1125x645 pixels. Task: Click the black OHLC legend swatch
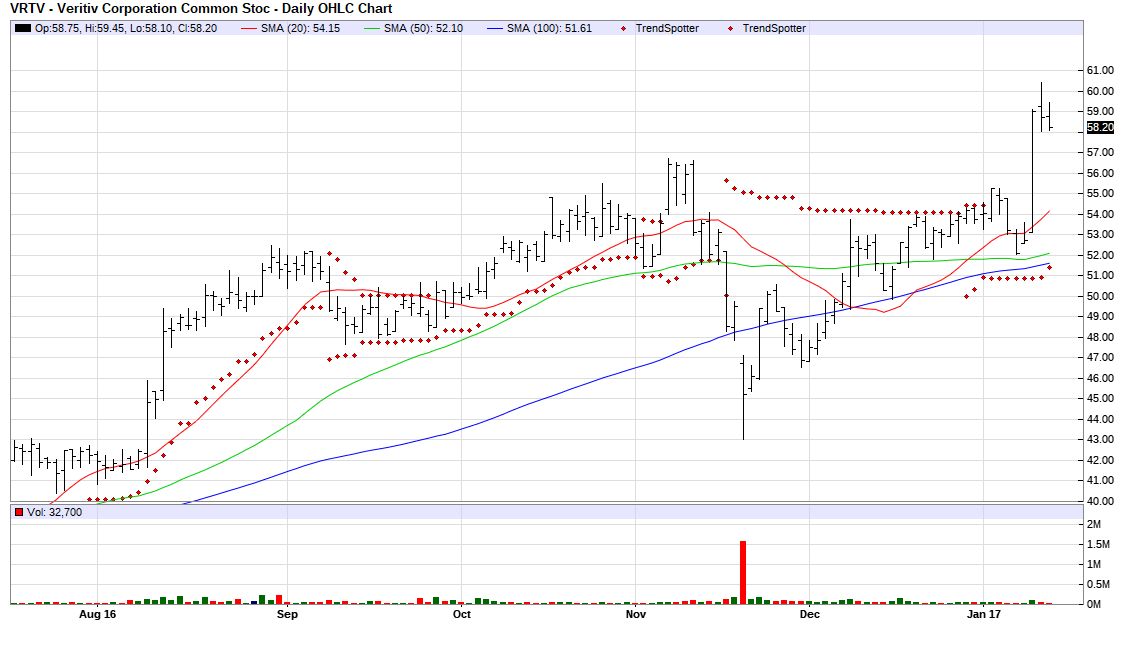coord(23,29)
